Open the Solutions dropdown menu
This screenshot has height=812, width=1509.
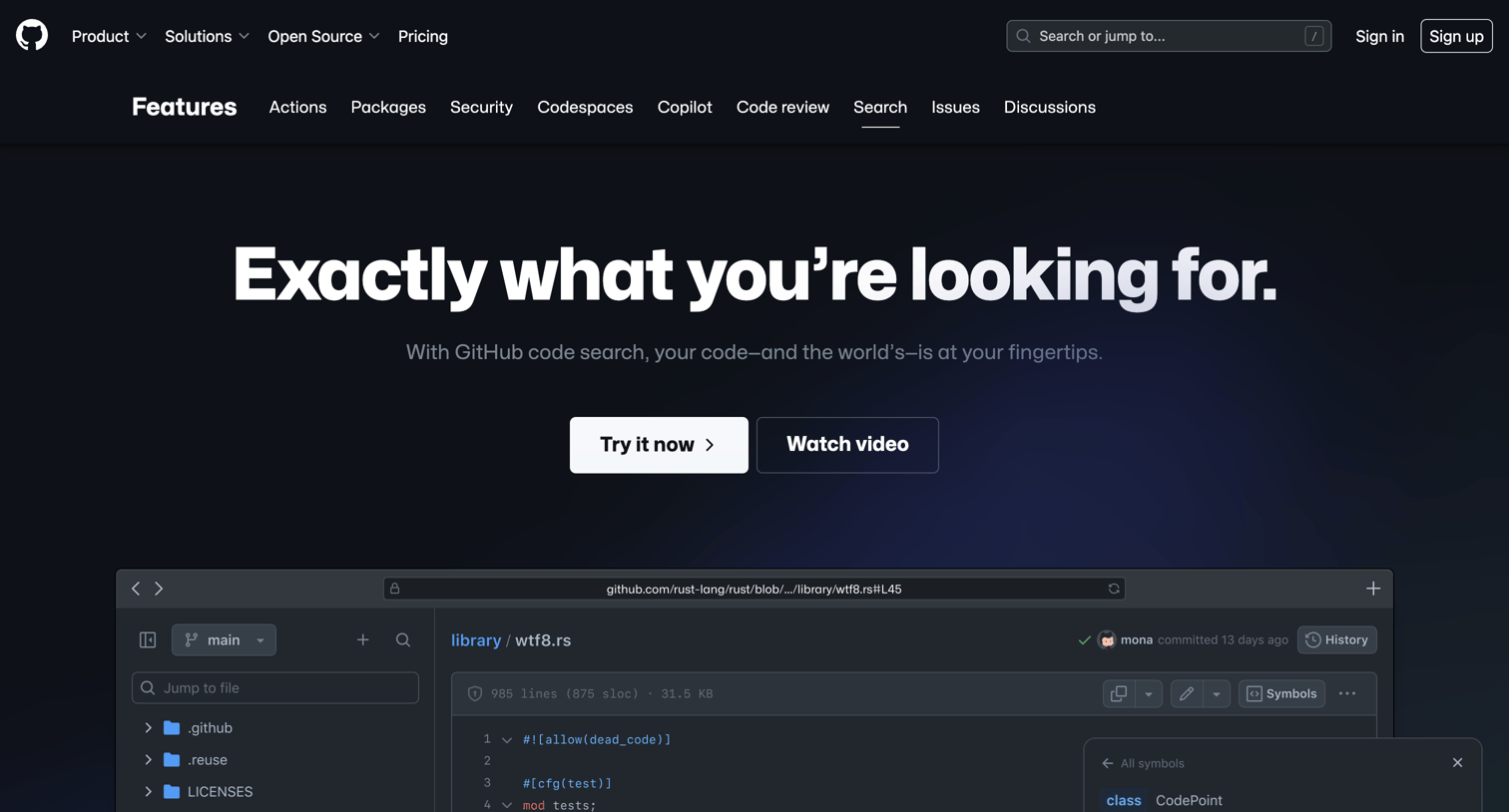[207, 36]
